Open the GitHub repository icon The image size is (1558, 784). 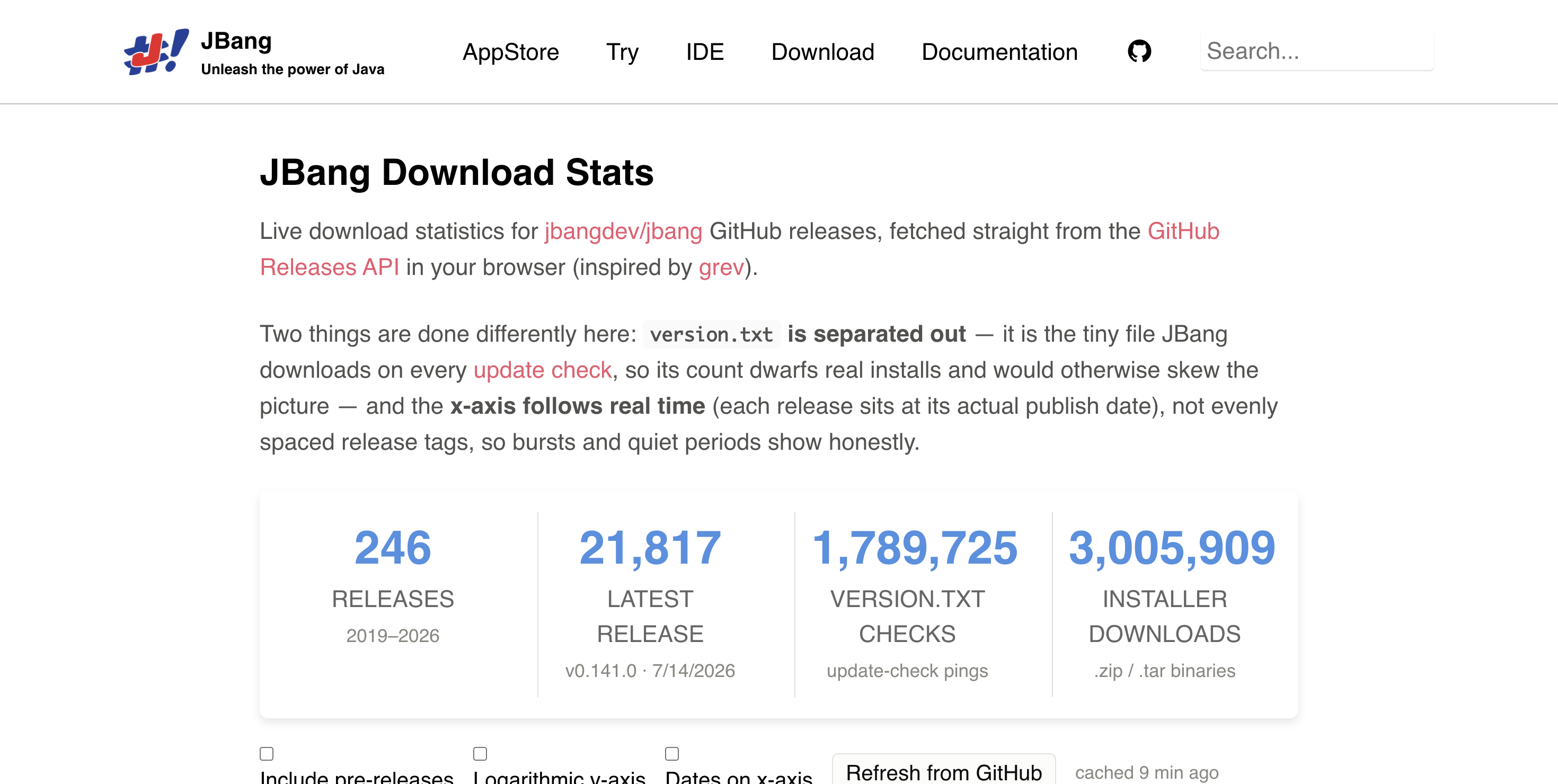[x=1139, y=51]
